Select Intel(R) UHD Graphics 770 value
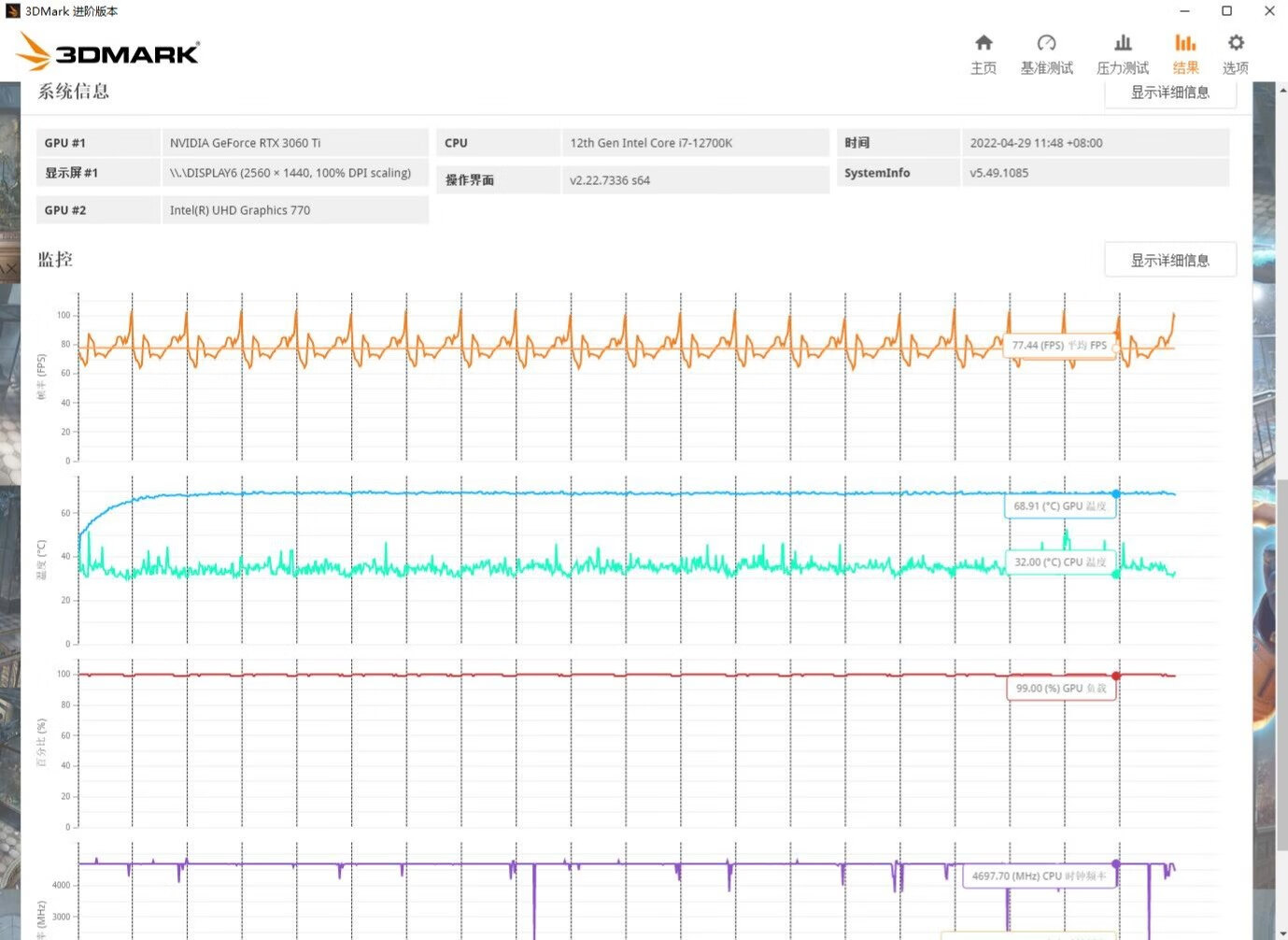Screen dimensions: 1288x940 tap(240, 210)
